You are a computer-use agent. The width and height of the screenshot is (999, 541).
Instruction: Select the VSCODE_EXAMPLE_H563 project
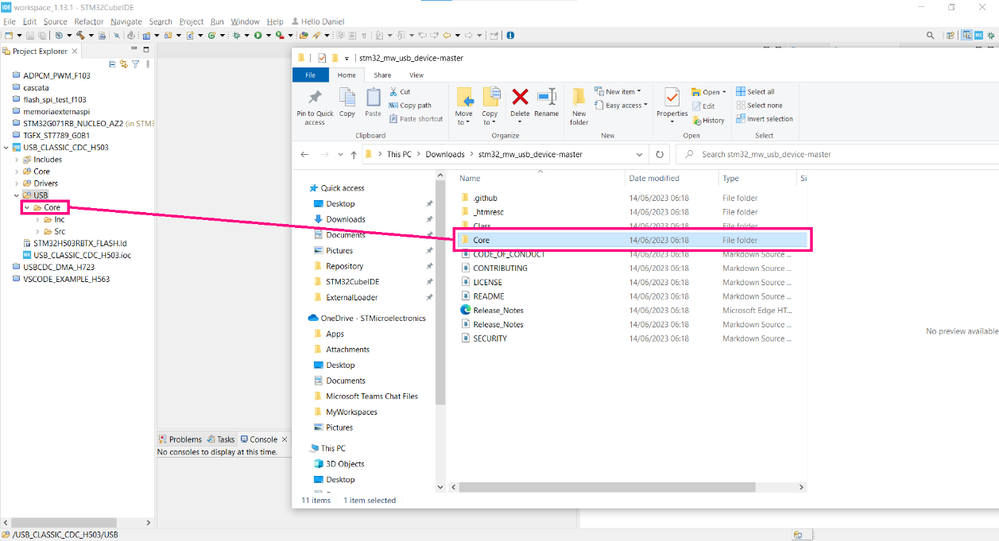[x=66, y=279]
